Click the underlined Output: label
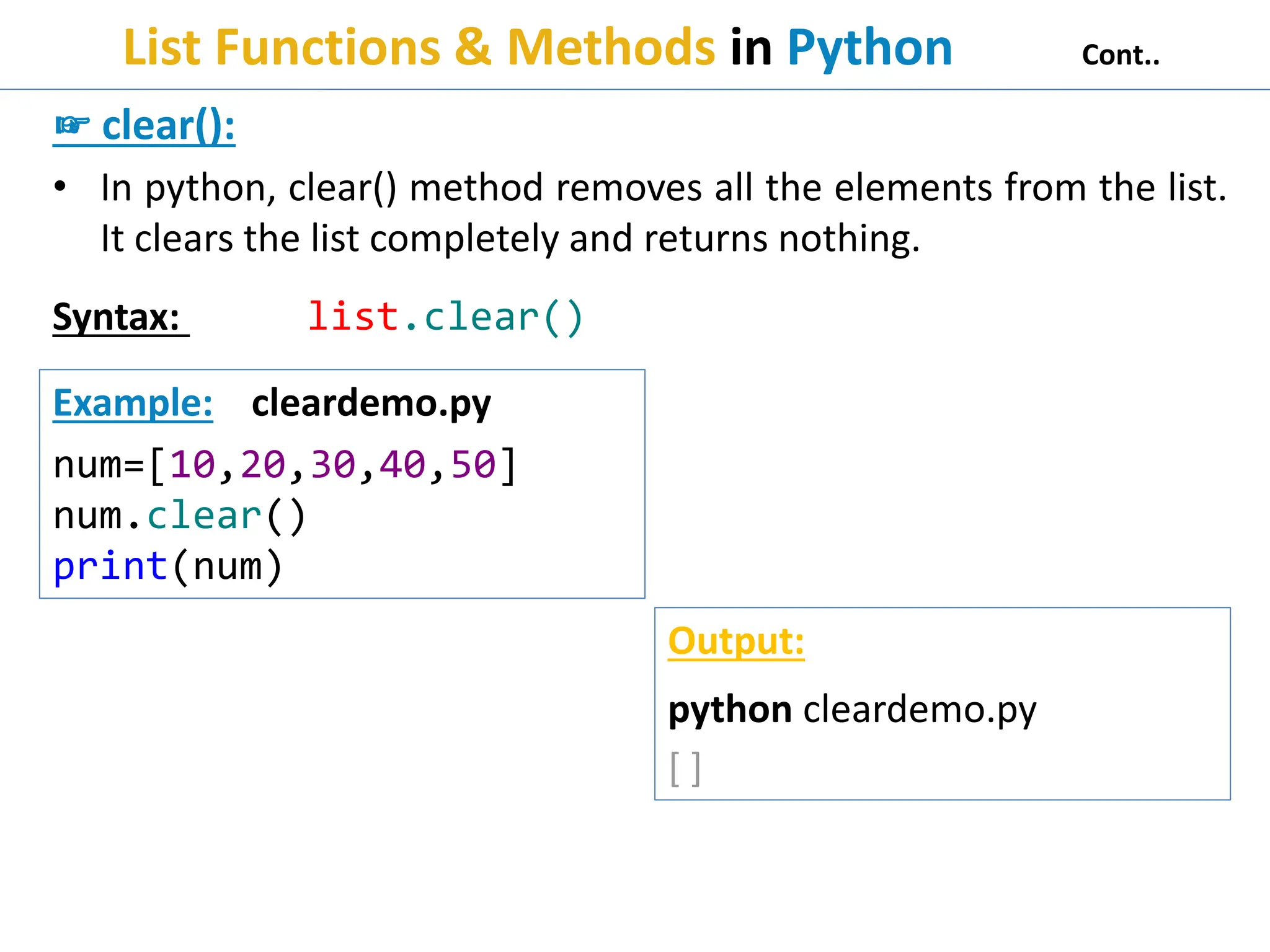 736,641
